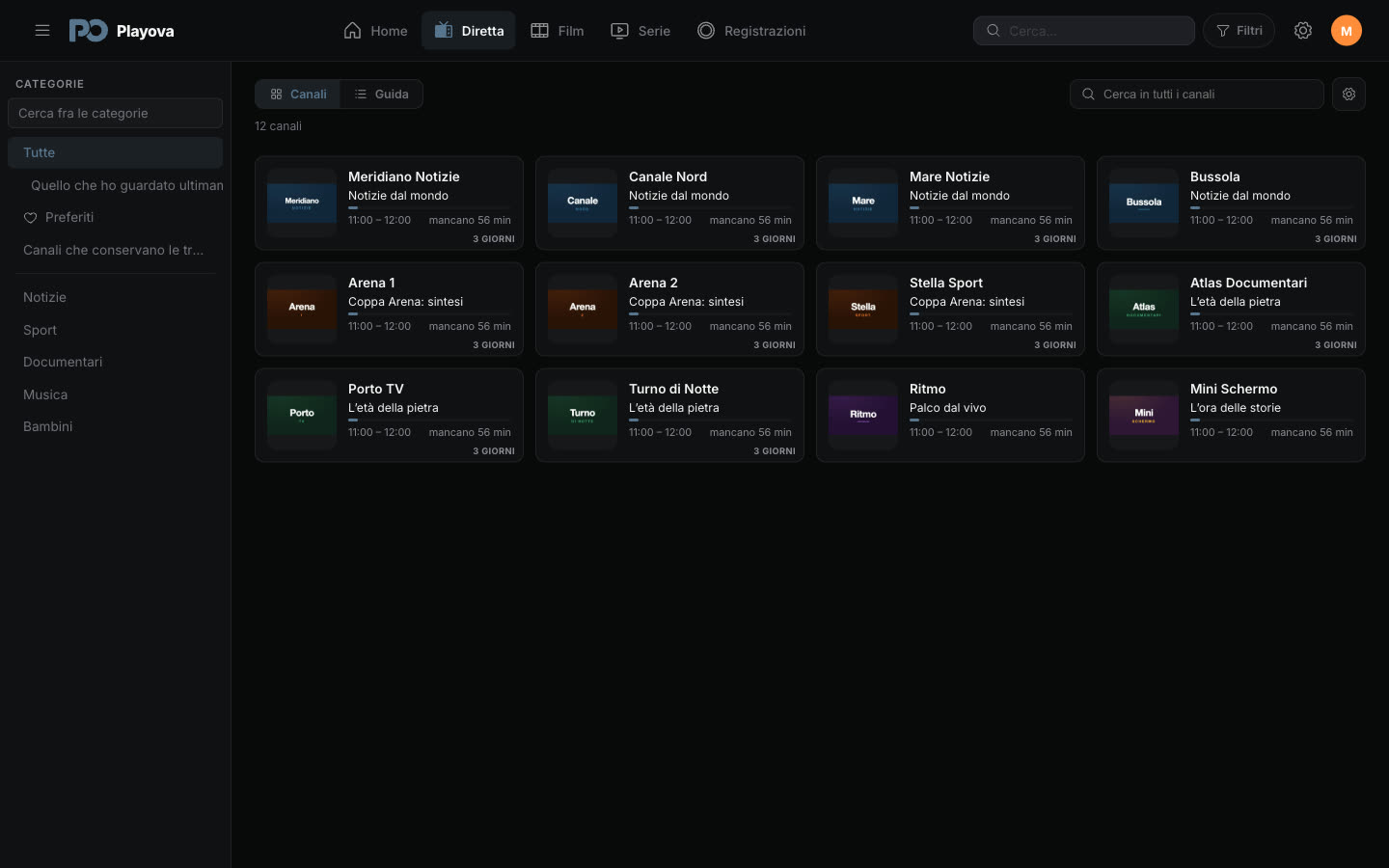Go to Home
The width and height of the screenshot is (1389, 868).
pos(375,31)
